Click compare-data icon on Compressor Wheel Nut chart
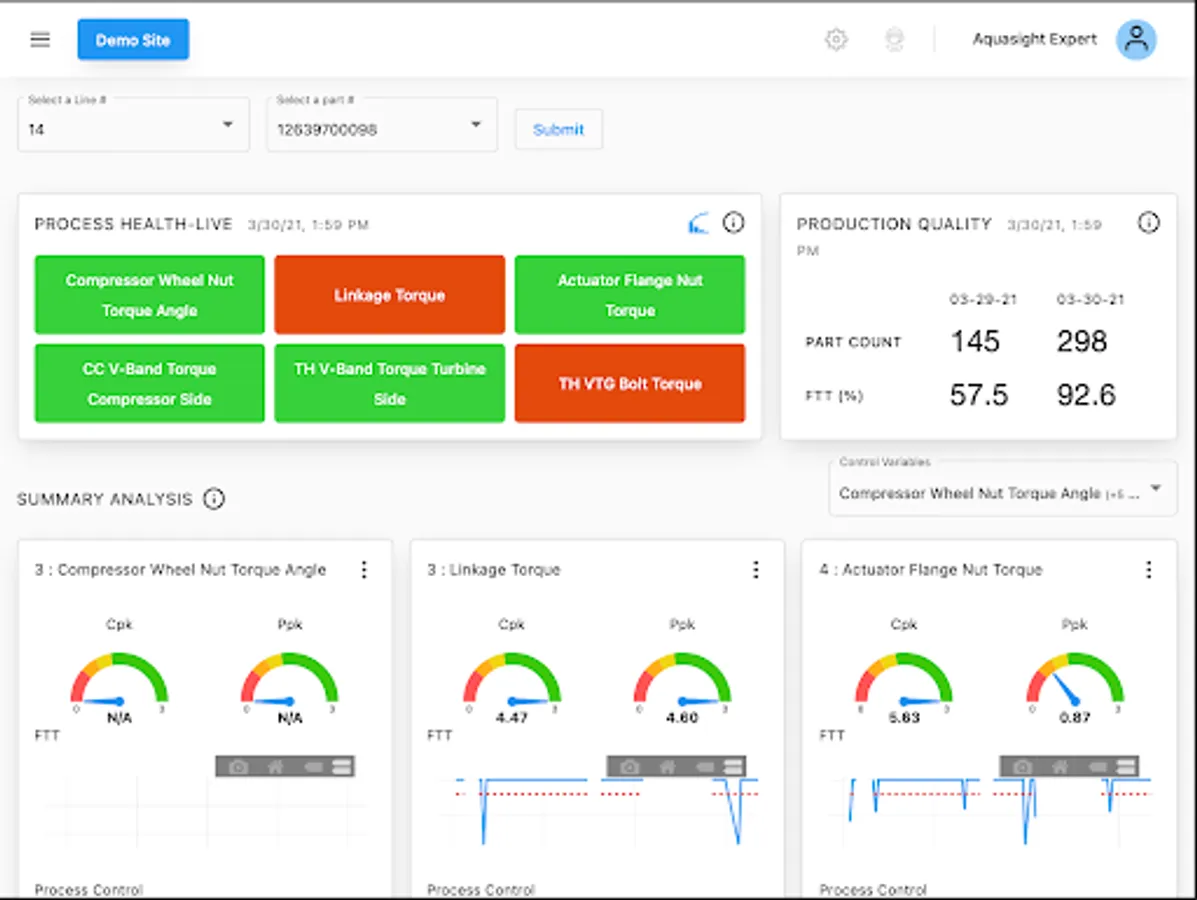The width and height of the screenshot is (1197, 900). click(x=342, y=766)
